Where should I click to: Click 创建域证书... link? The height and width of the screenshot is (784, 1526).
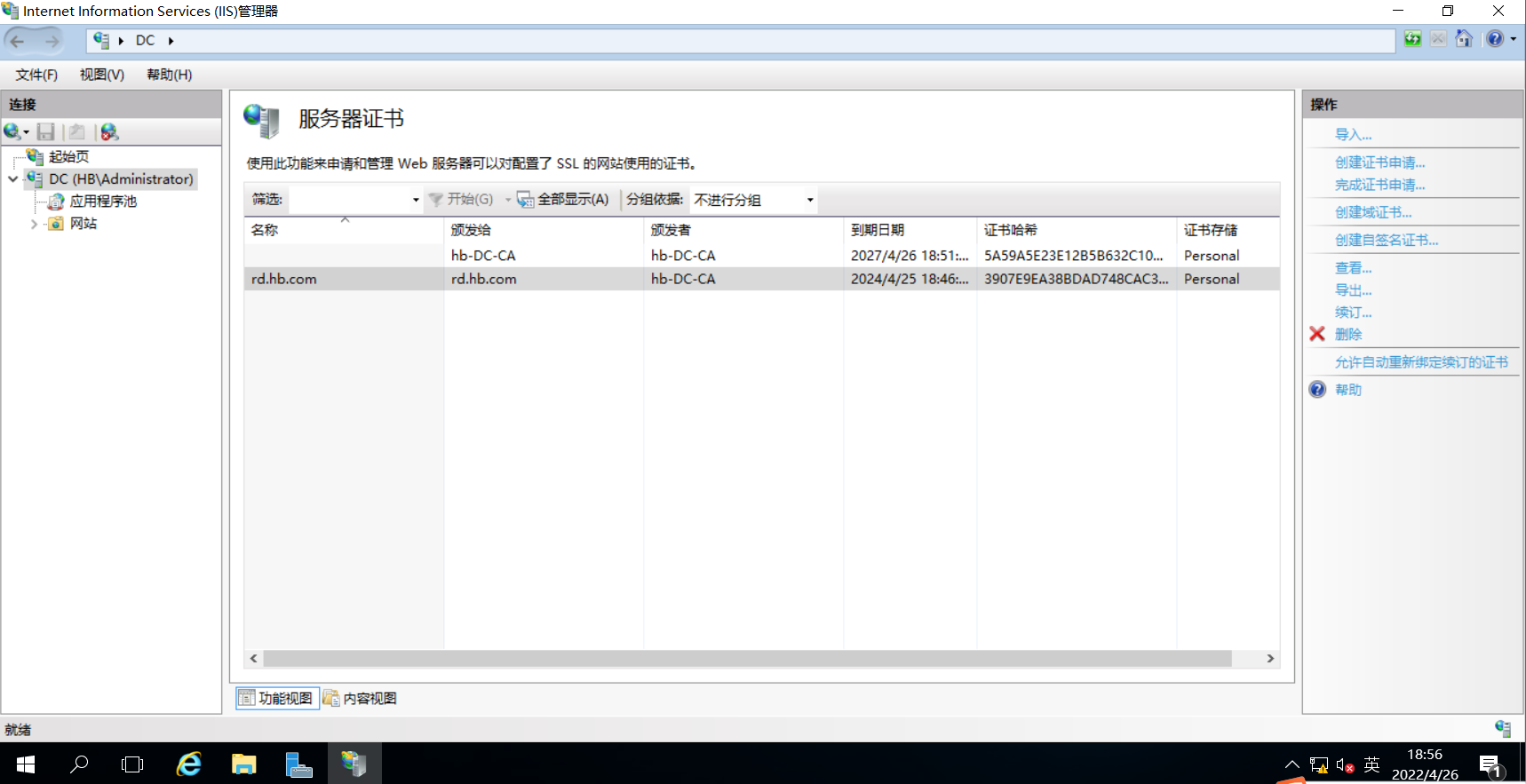pyautogui.click(x=1373, y=212)
